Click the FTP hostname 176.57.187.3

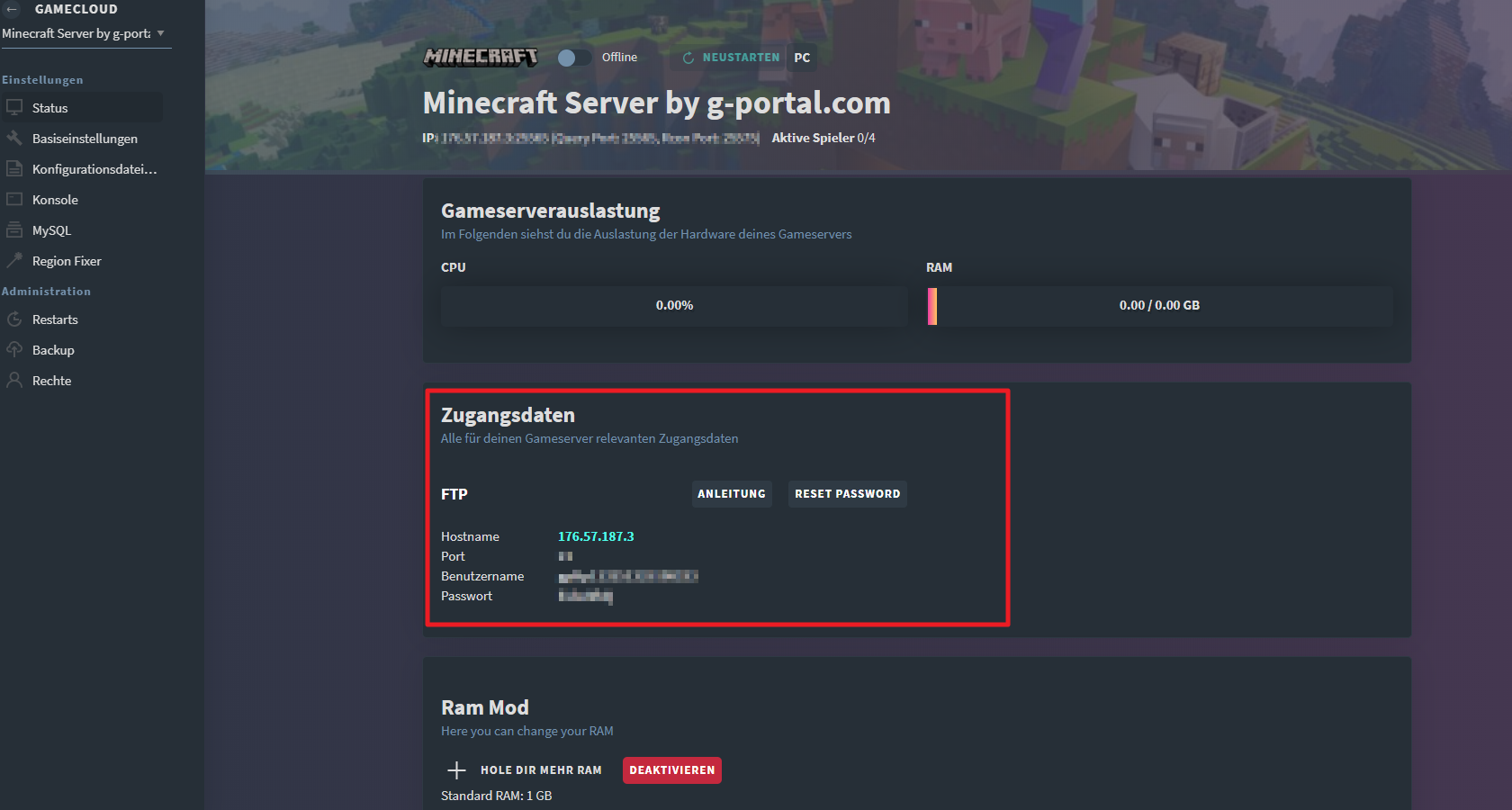coord(596,536)
